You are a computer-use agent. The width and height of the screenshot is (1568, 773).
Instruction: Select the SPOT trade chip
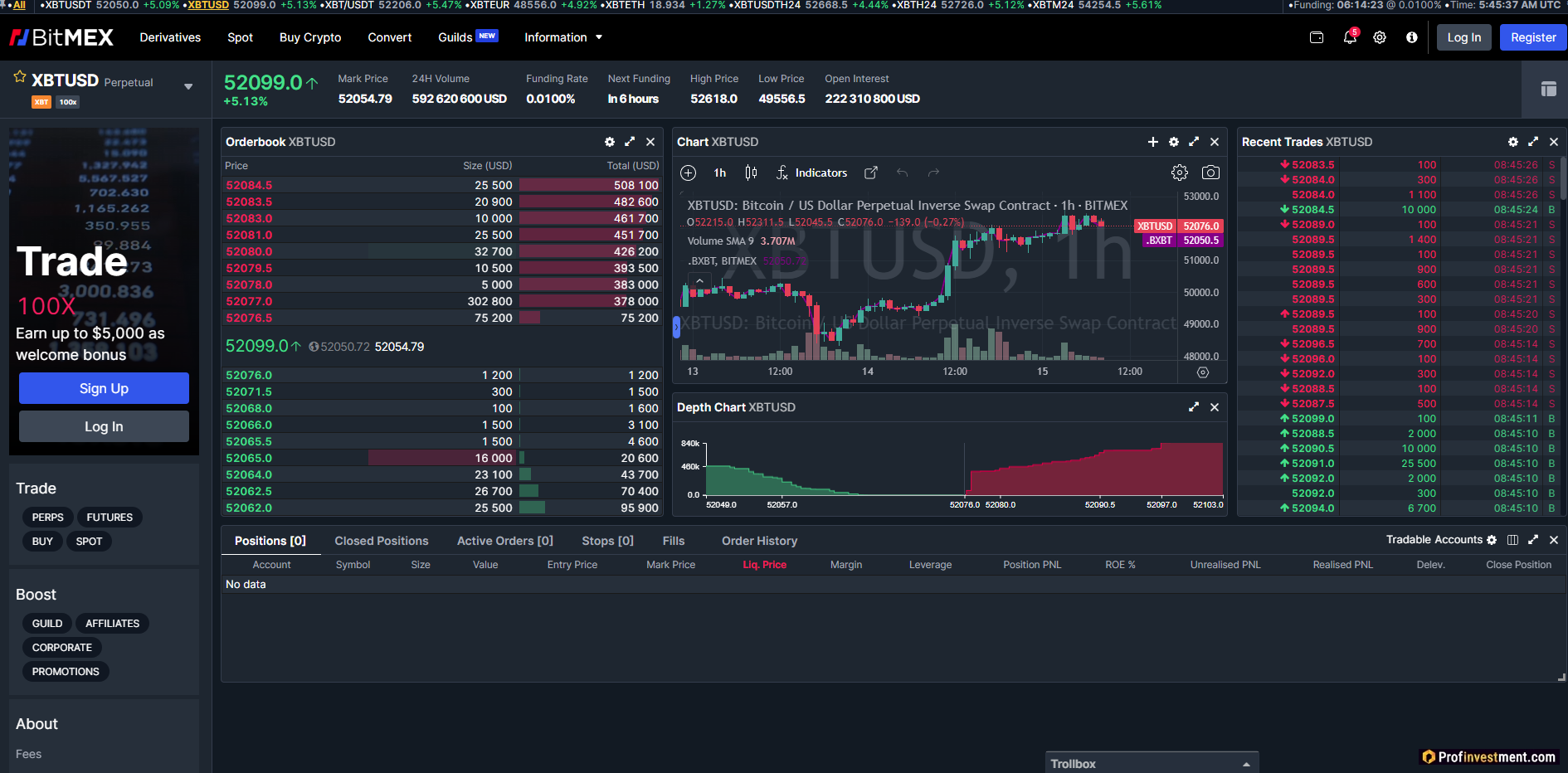89,542
